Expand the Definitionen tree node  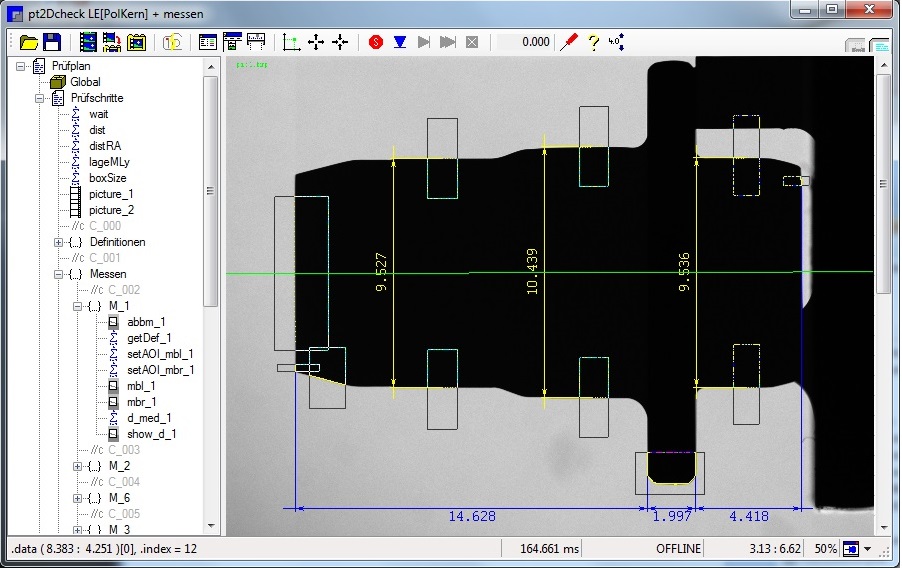pos(59,242)
